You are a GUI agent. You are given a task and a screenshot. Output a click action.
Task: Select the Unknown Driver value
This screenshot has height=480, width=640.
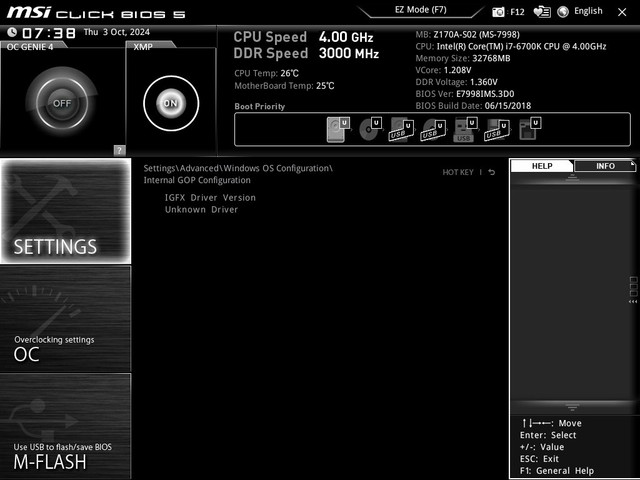click(x=201, y=209)
